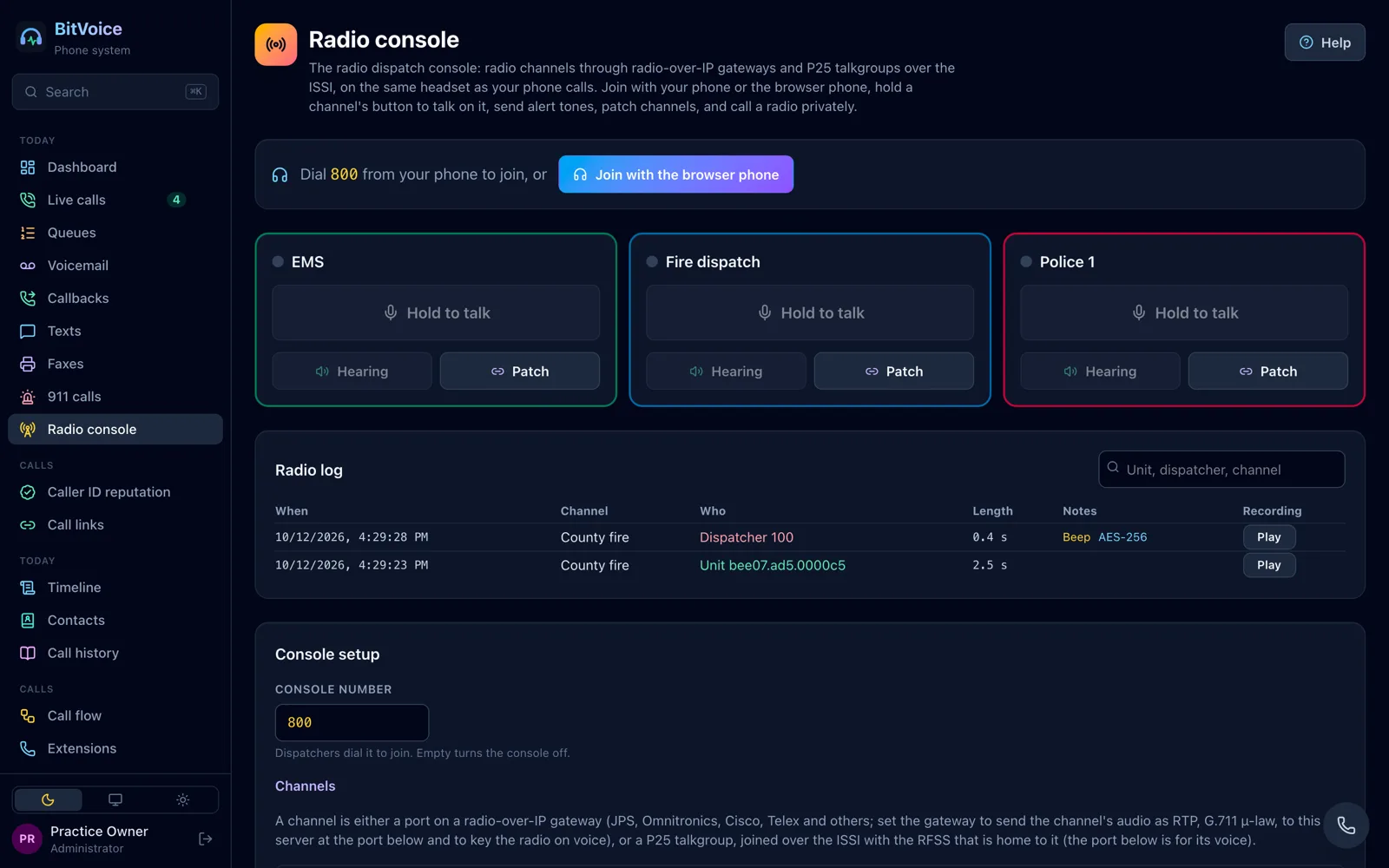Patch the Police 1 channel
This screenshot has height=868, width=1389.
pos(1268,372)
